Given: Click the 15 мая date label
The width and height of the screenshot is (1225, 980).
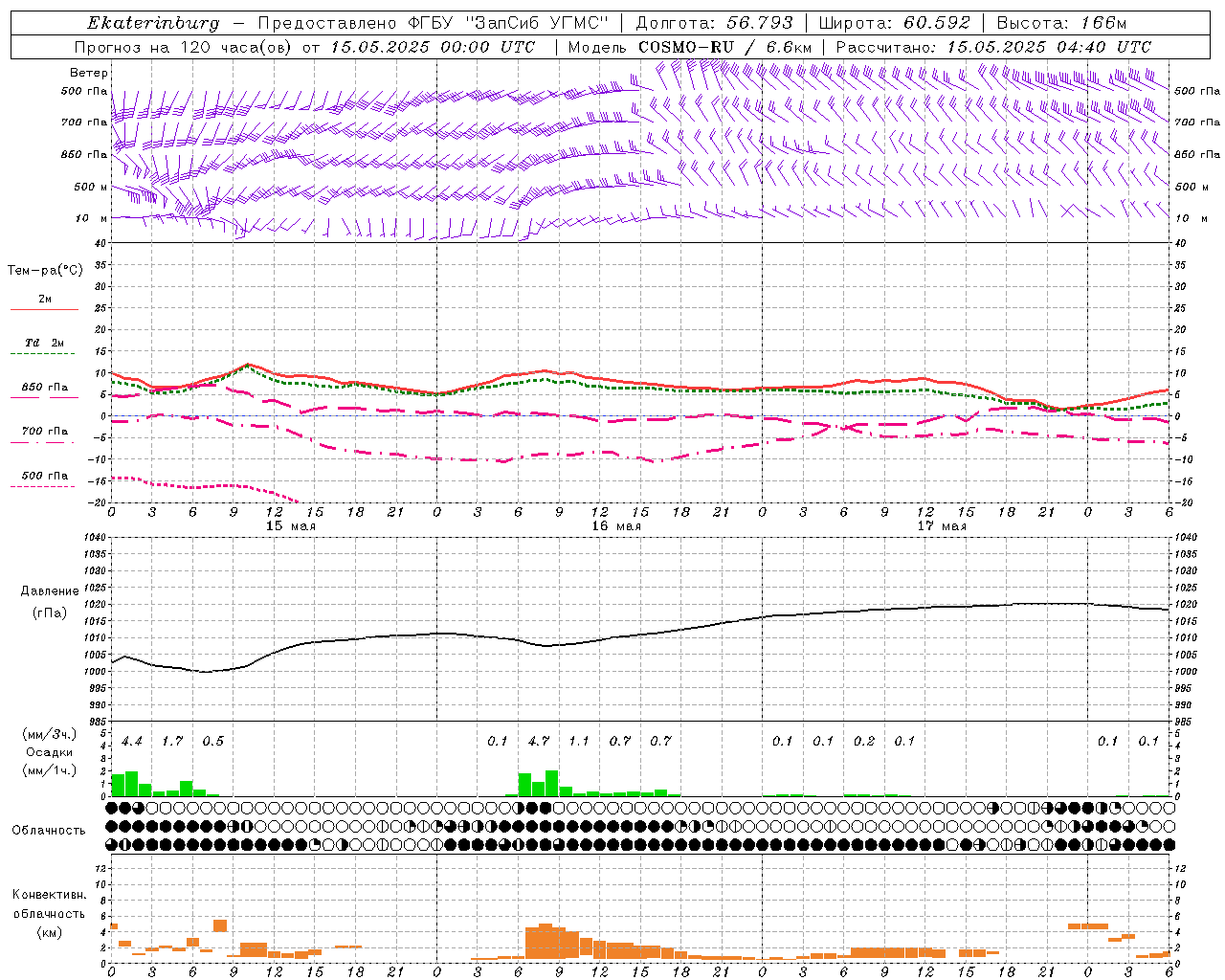Looking at the screenshot, I should [x=291, y=526].
